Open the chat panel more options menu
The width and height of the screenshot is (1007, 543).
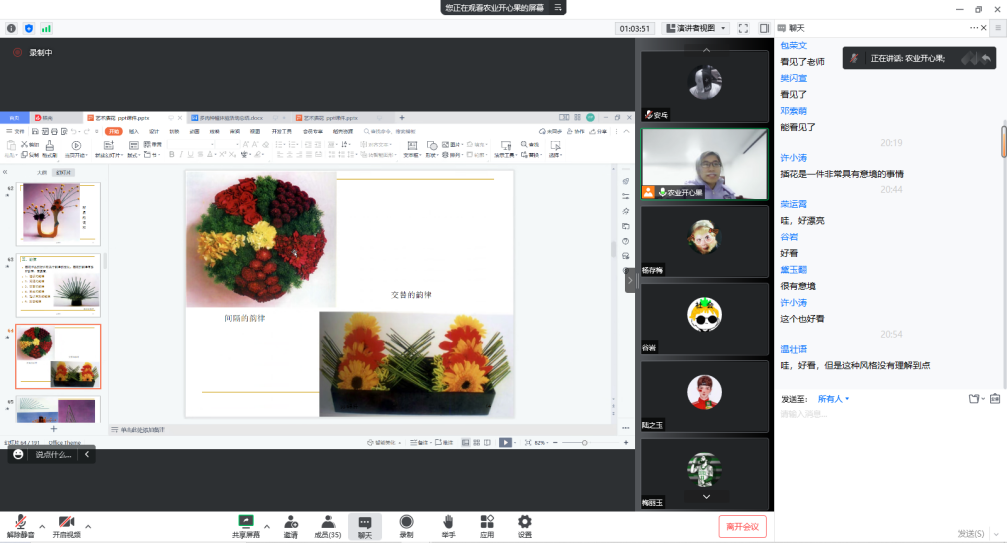tap(972, 28)
